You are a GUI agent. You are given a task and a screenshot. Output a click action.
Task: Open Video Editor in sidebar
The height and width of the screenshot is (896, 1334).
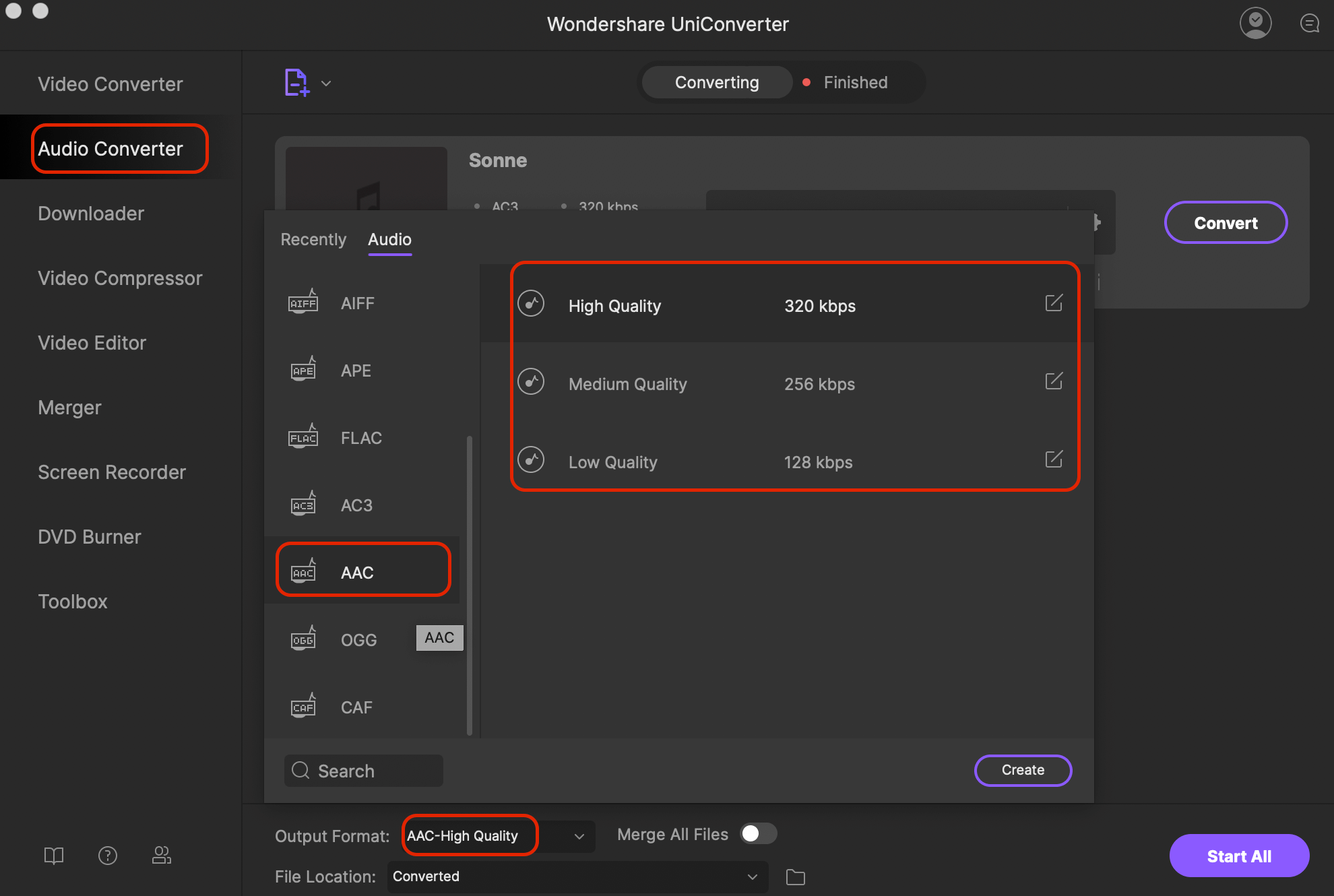(x=92, y=343)
